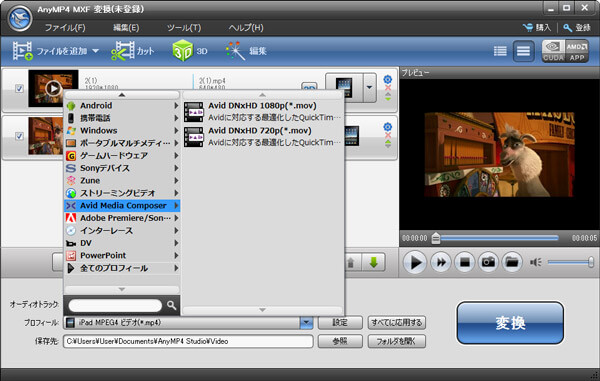The width and height of the screenshot is (600, 381).
Task: Expand Adobe Premiere/Sony category
Action: [x=122, y=218]
